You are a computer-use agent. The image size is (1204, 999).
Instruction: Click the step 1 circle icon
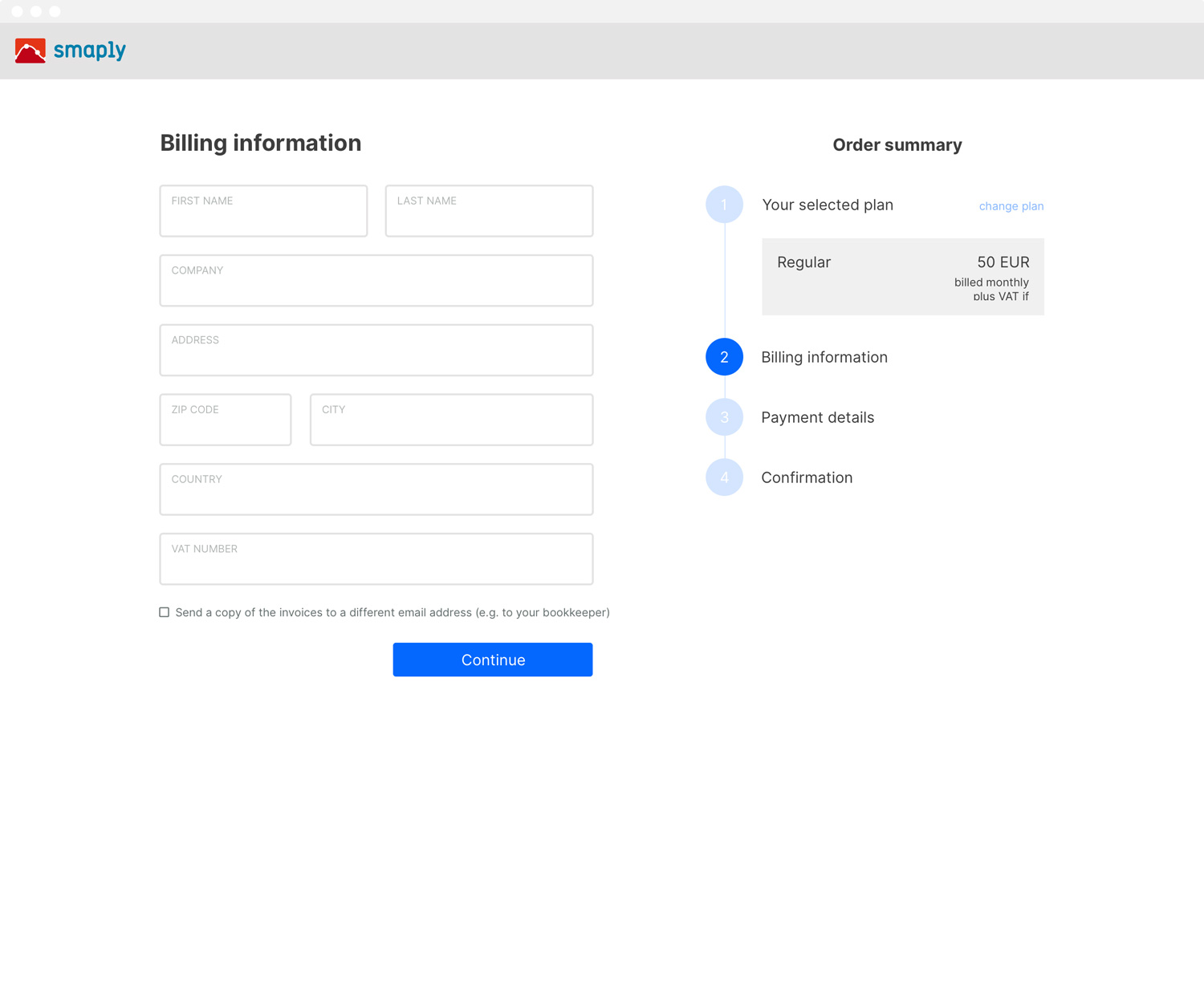[724, 205]
